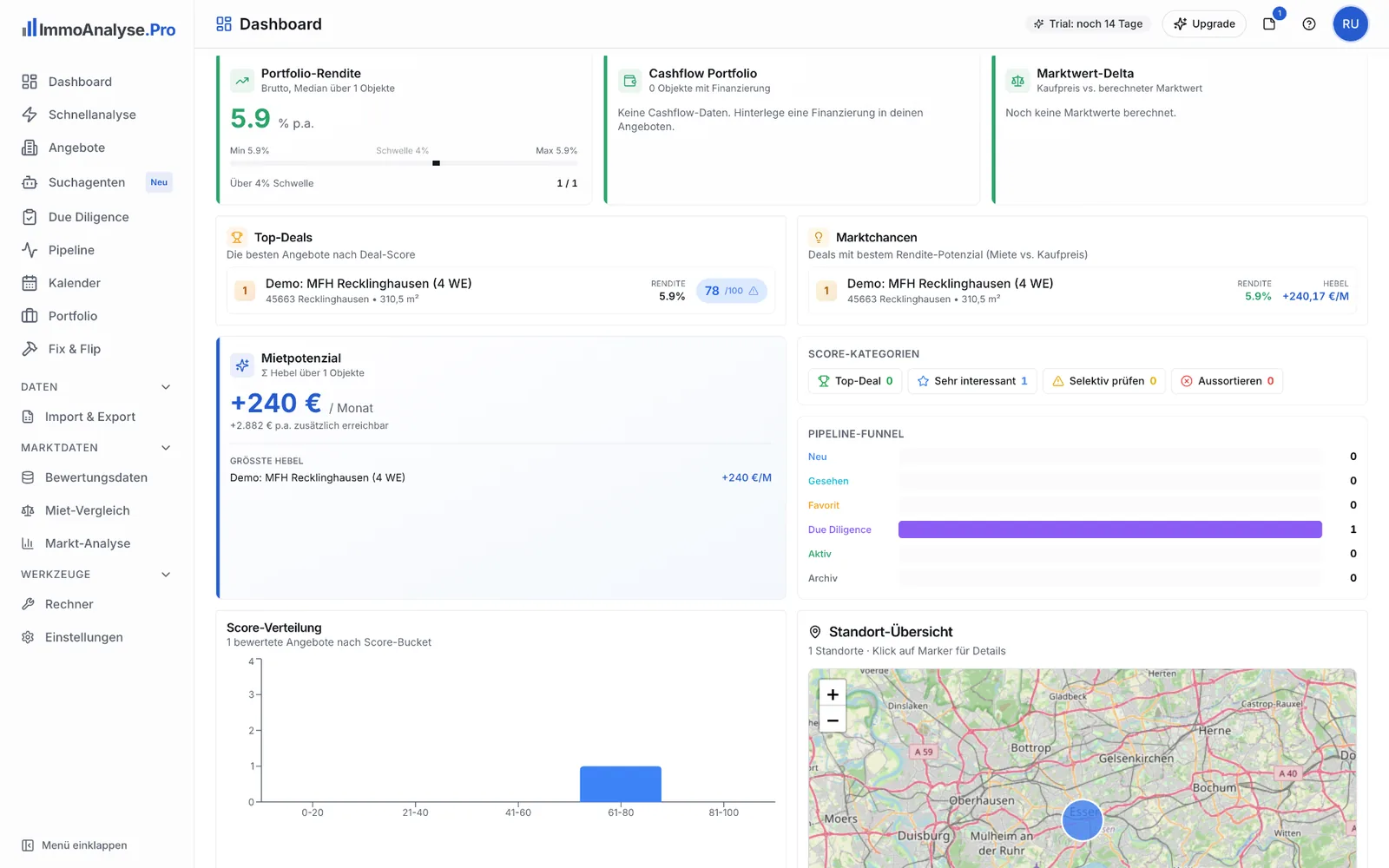1389x868 pixels.
Task: Go to Angebote menu item
Action: coord(96,148)
